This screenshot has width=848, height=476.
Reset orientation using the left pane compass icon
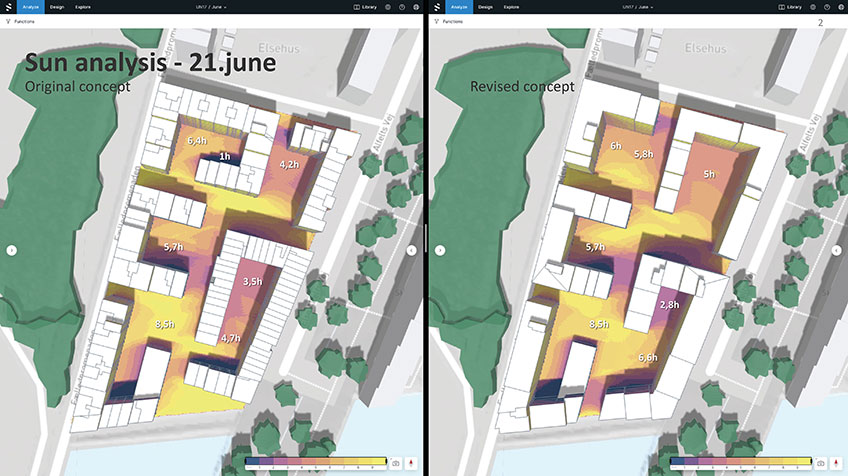(412, 464)
